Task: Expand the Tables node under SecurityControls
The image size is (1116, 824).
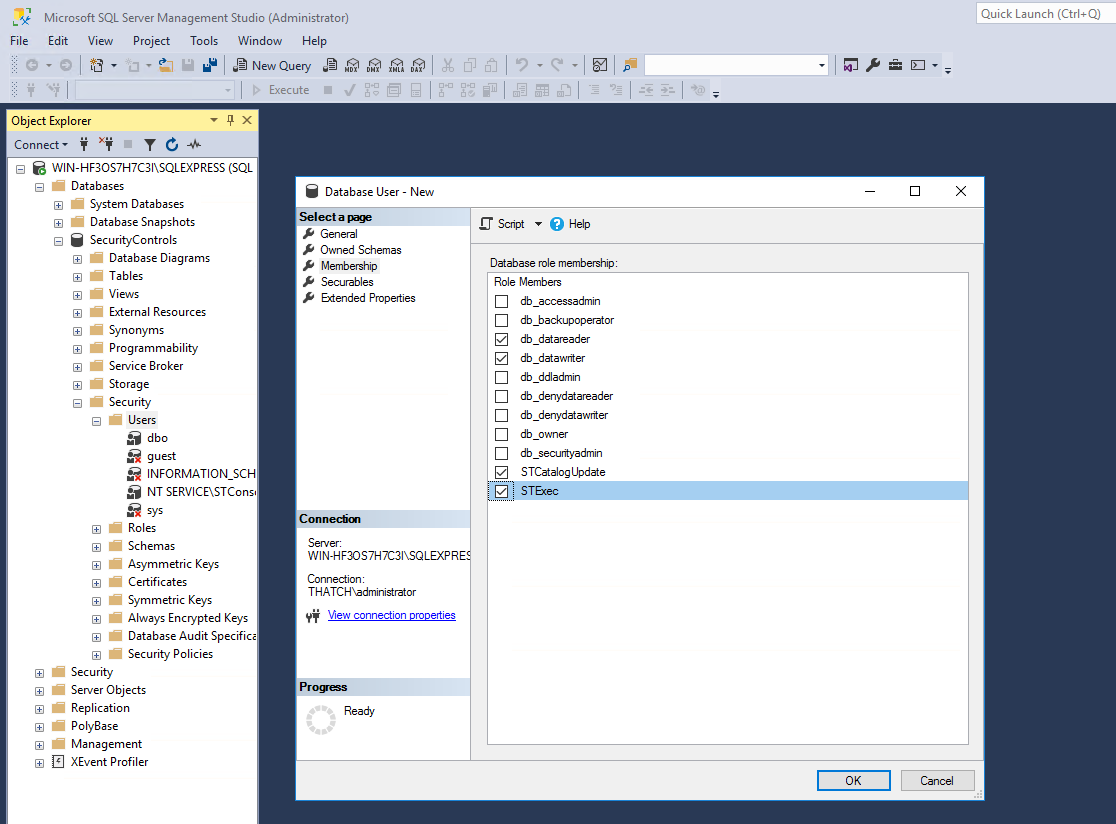Action: (77, 275)
